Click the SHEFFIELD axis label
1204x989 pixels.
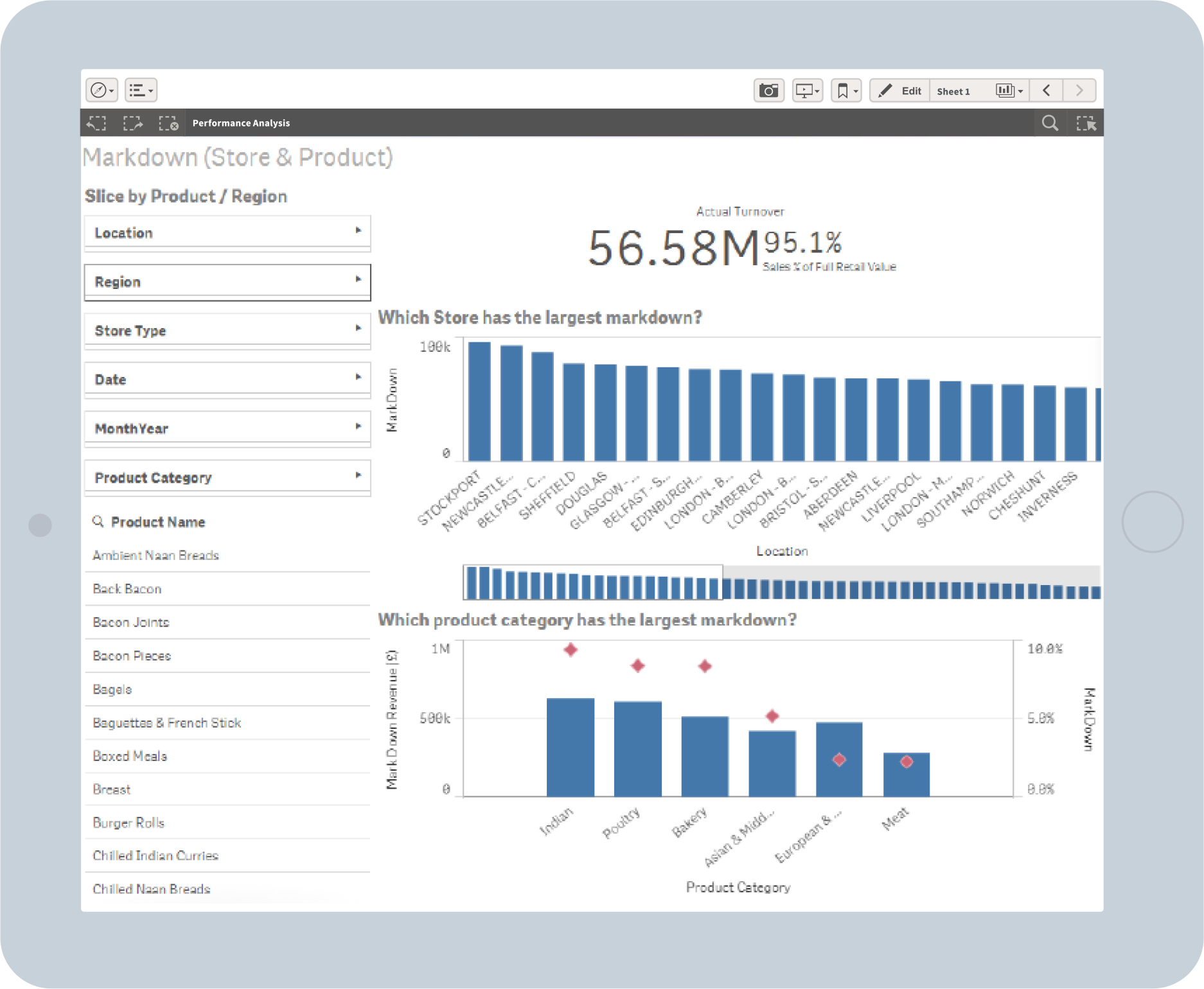547,495
